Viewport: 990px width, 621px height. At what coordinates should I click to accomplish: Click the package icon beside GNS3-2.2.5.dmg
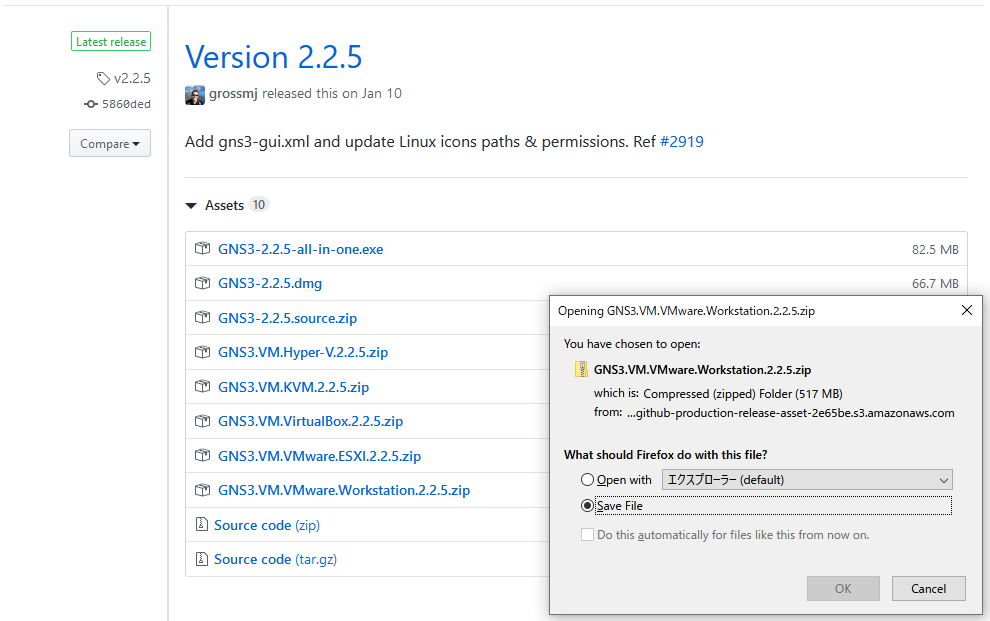tap(202, 283)
